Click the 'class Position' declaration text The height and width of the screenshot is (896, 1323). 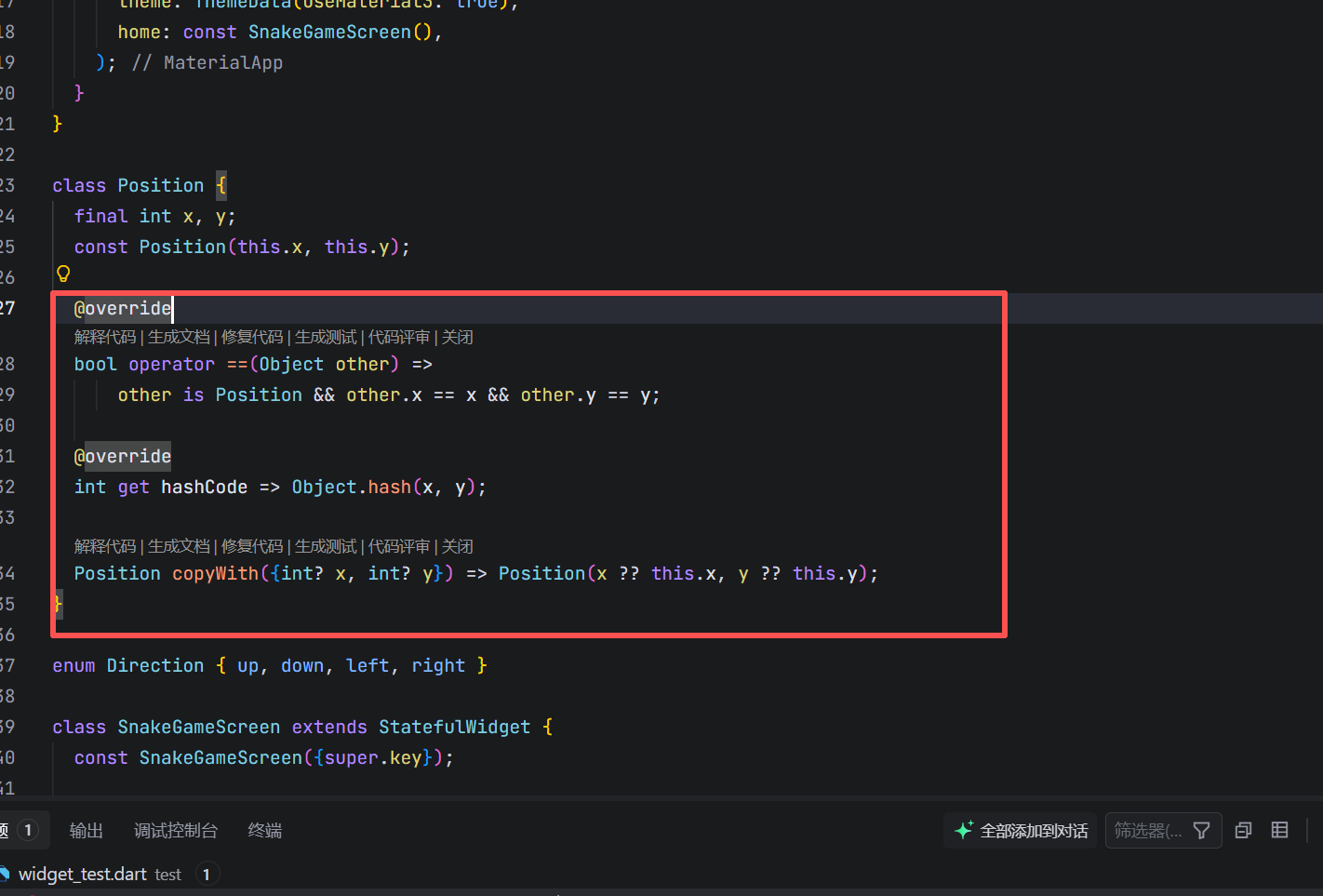[127, 185]
